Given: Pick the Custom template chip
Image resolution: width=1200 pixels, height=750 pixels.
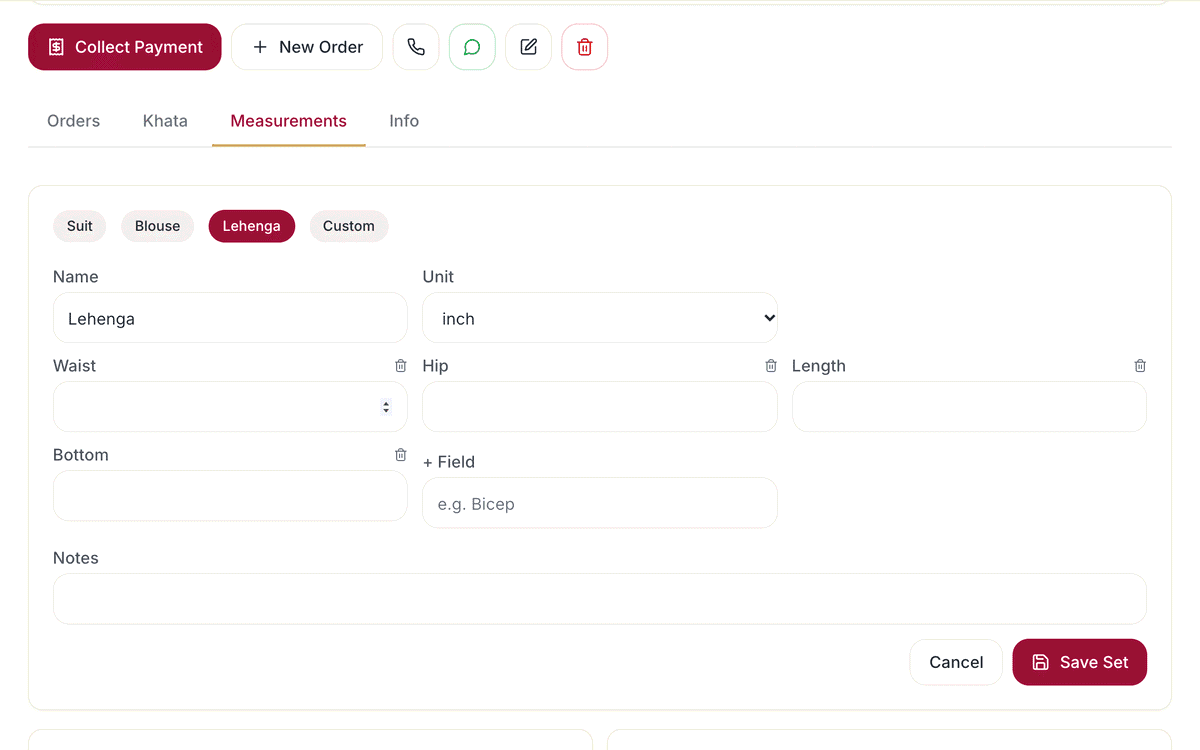Looking at the screenshot, I should [349, 226].
